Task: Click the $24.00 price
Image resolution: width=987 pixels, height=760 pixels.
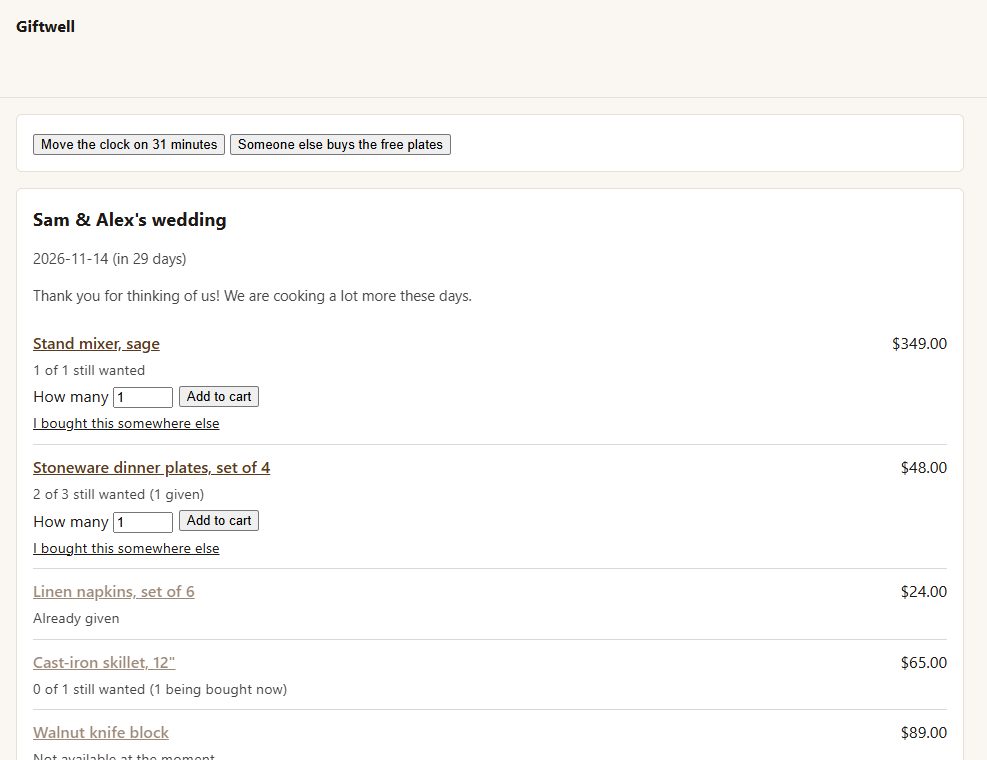Action: (923, 592)
